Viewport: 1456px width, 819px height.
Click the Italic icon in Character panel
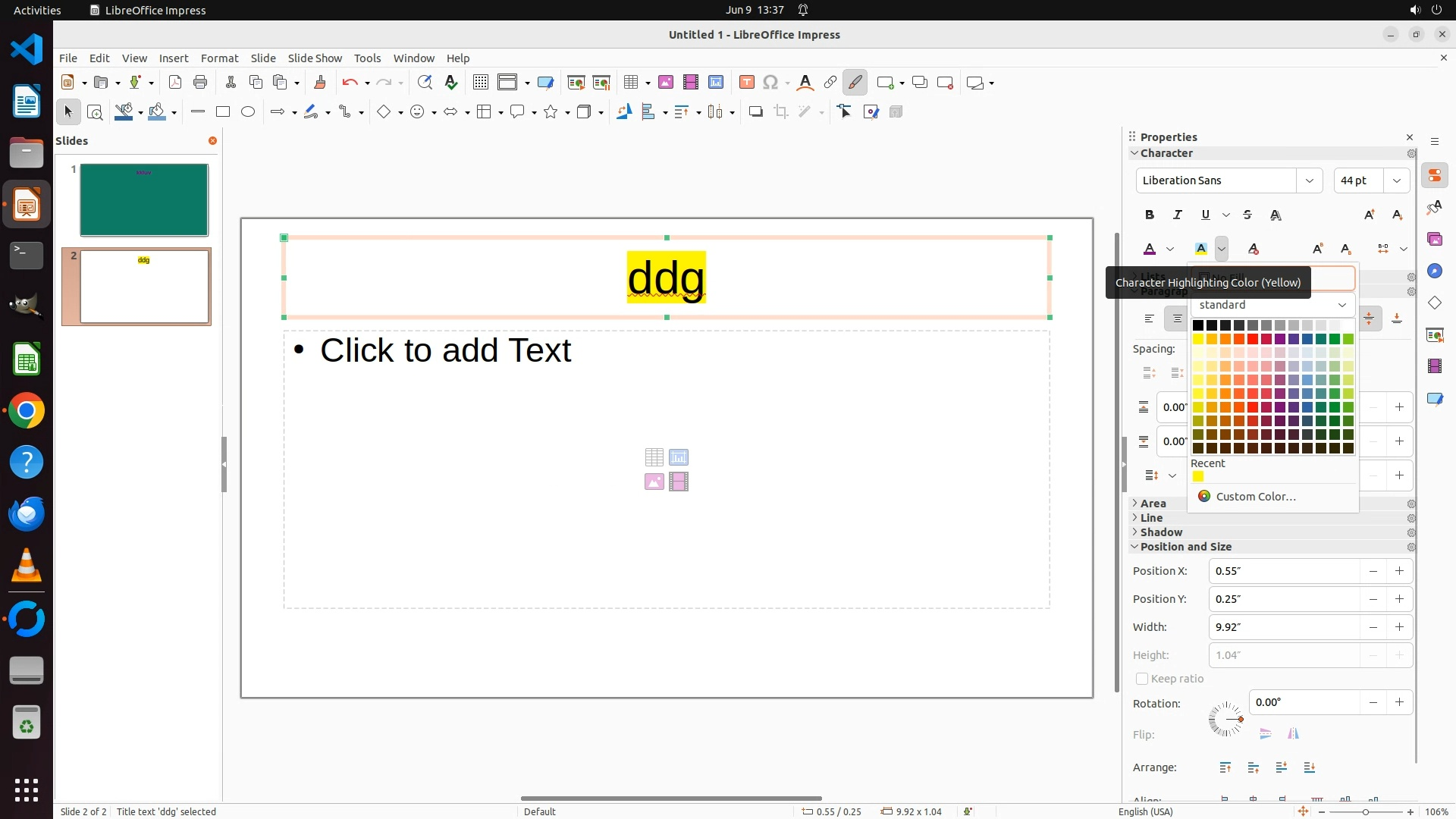1178,215
